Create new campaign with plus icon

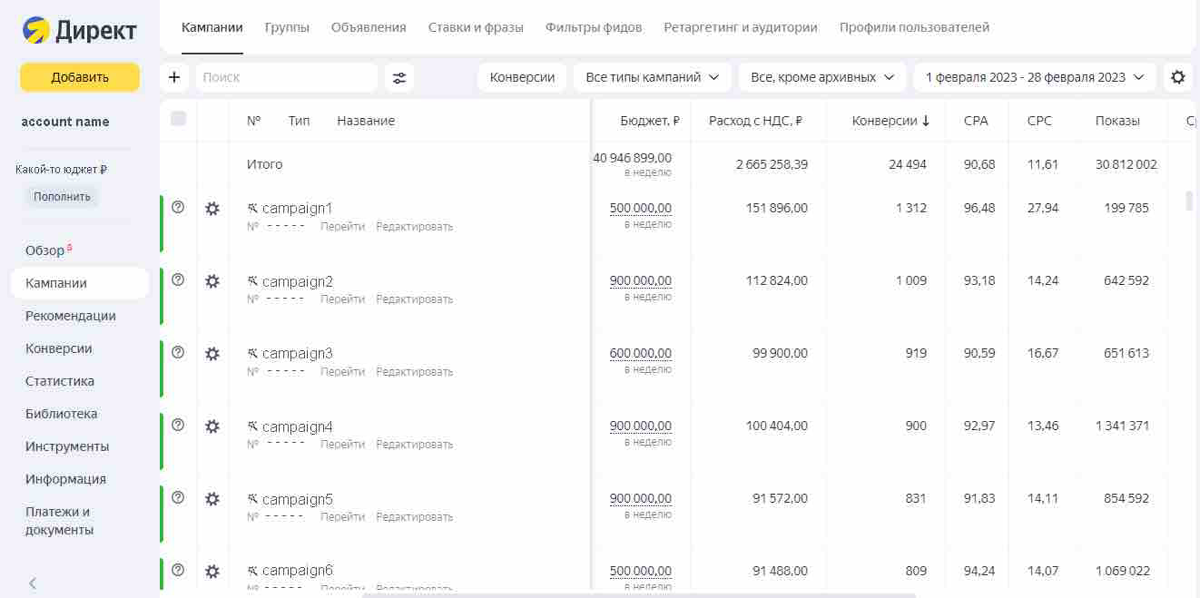click(174, 76)
